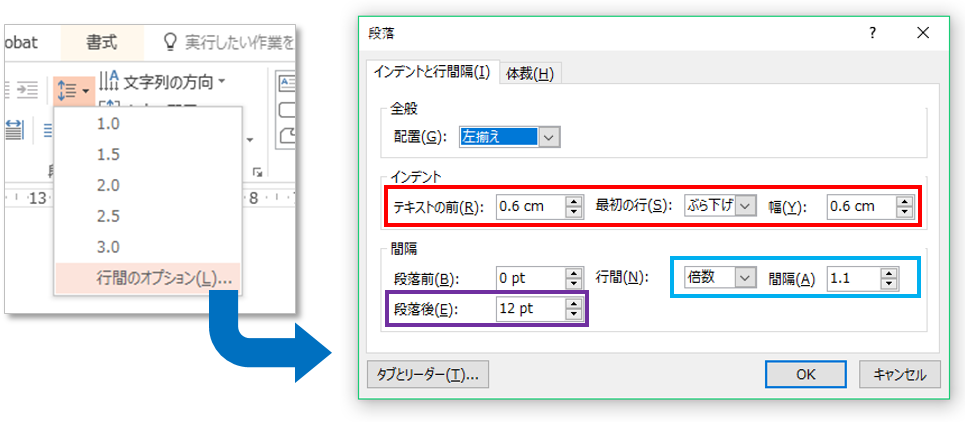Open 行間のオプション(L)... menu entry
Image resolution: width=965 pixels, height=422 pixels.
(148, 278)
